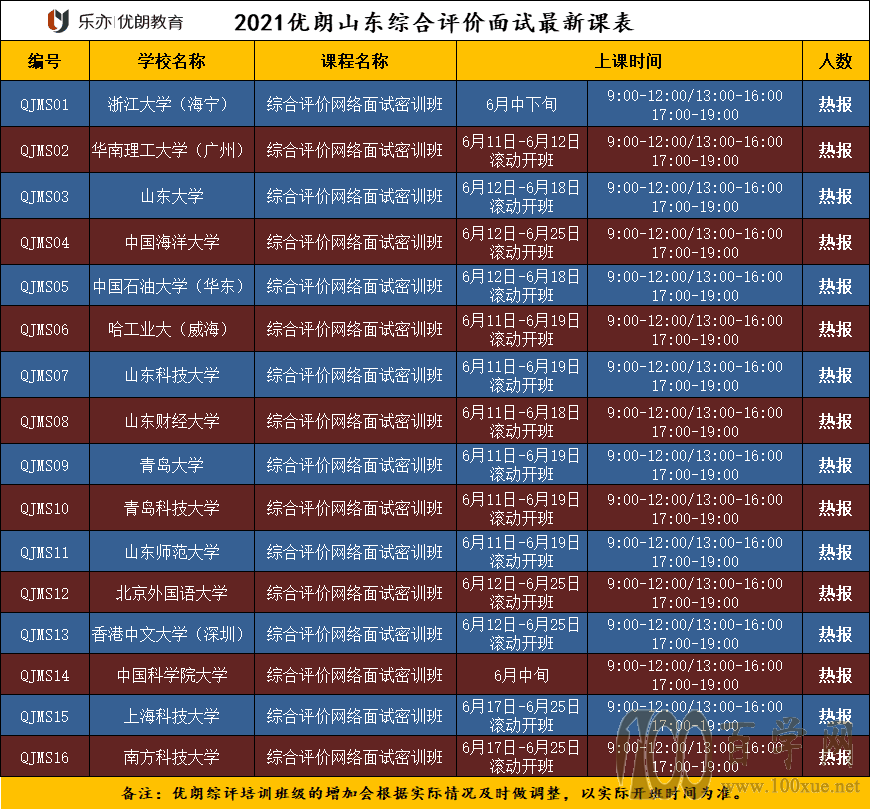This screenshot has height=810, width=871.
Task: Select the QJMS08 code cell
Action: click(44, 422)
